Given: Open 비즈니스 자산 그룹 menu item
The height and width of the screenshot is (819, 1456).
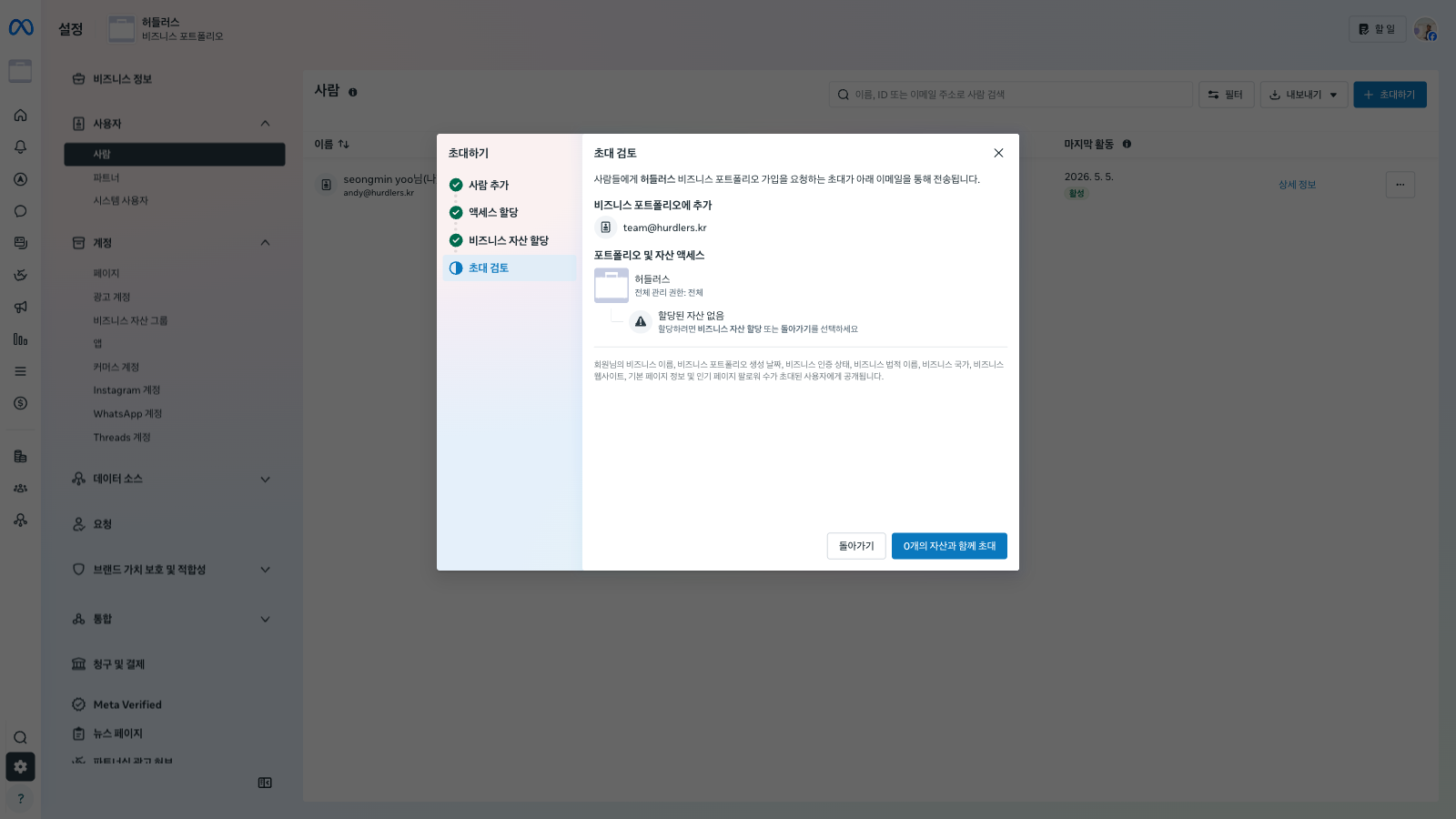Looking at the screenshot, I should click(130, 321).
